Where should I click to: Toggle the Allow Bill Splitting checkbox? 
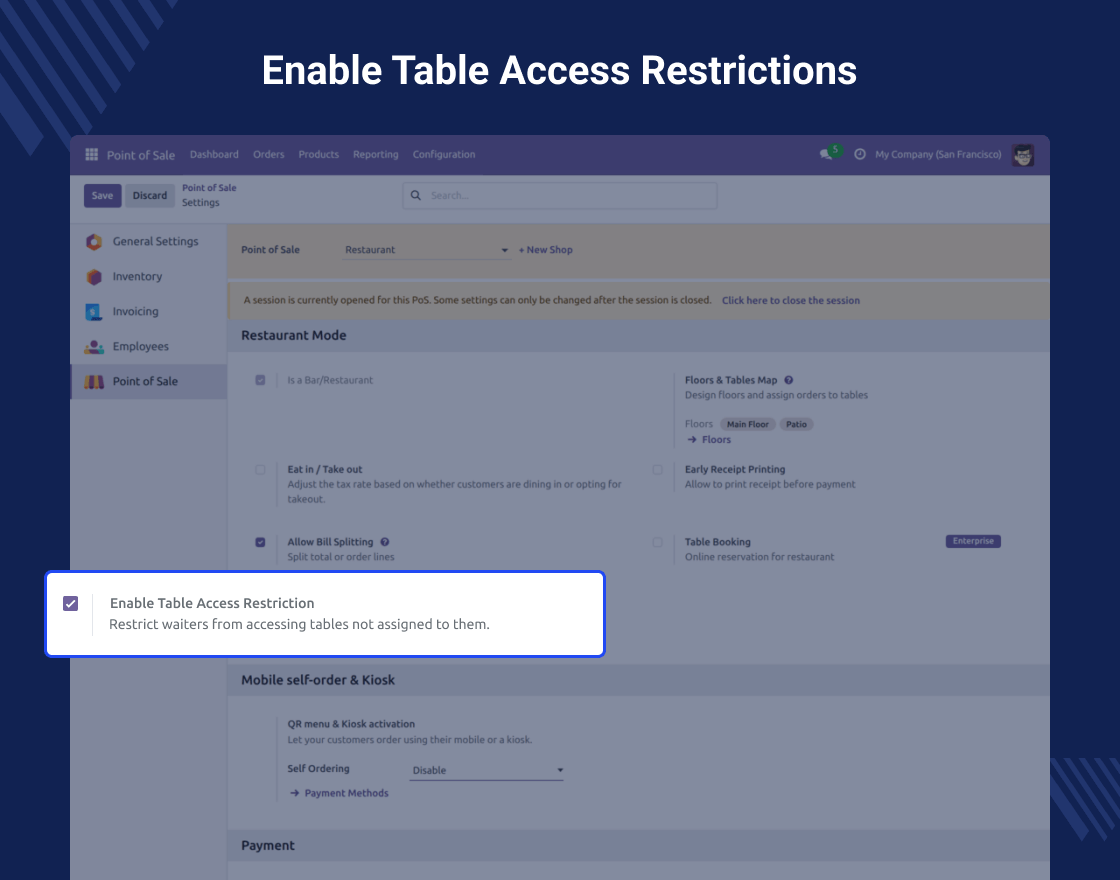coord(260,541)
